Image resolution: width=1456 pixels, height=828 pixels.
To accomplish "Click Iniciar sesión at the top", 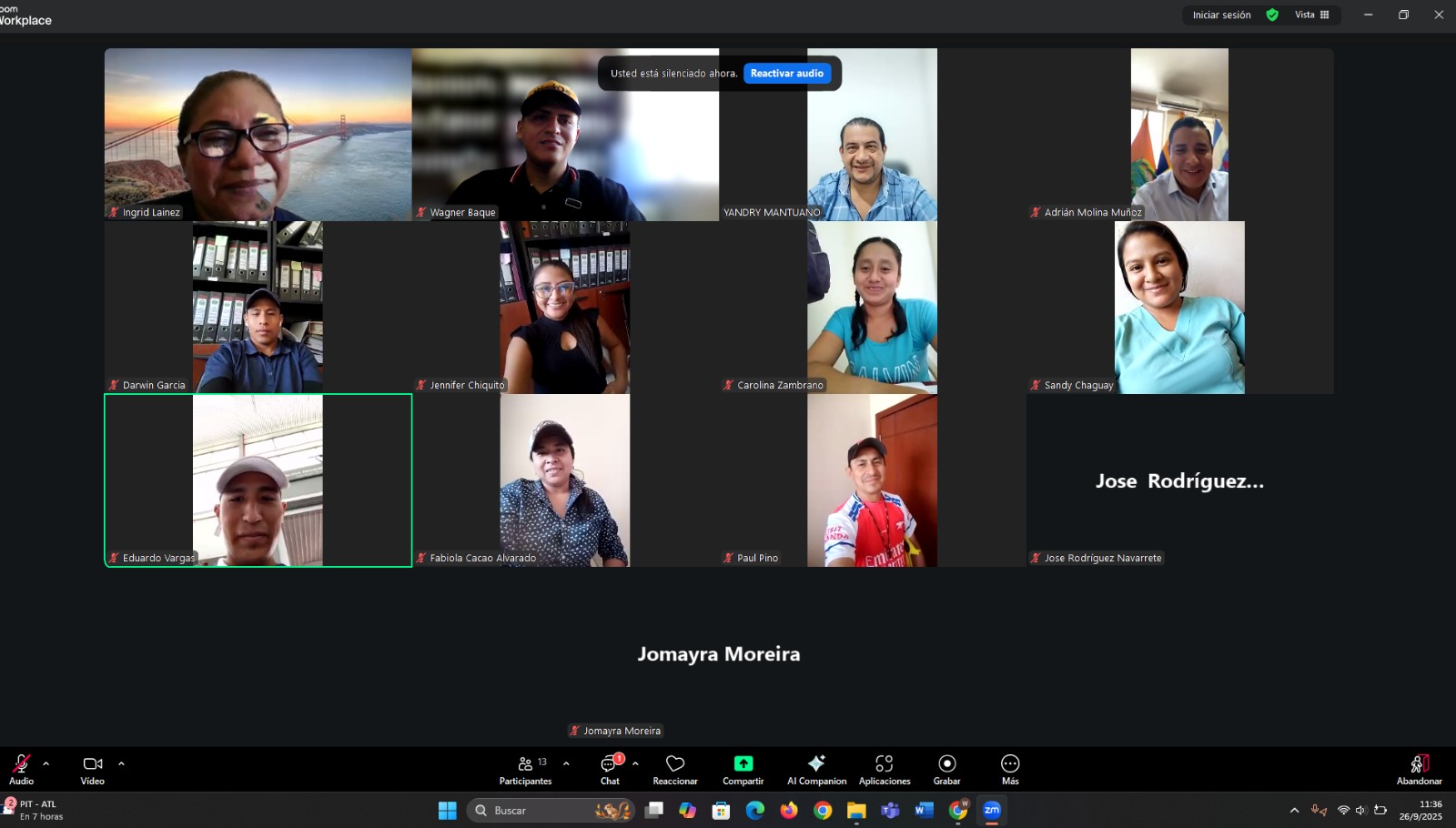I will coord(1221,15).
